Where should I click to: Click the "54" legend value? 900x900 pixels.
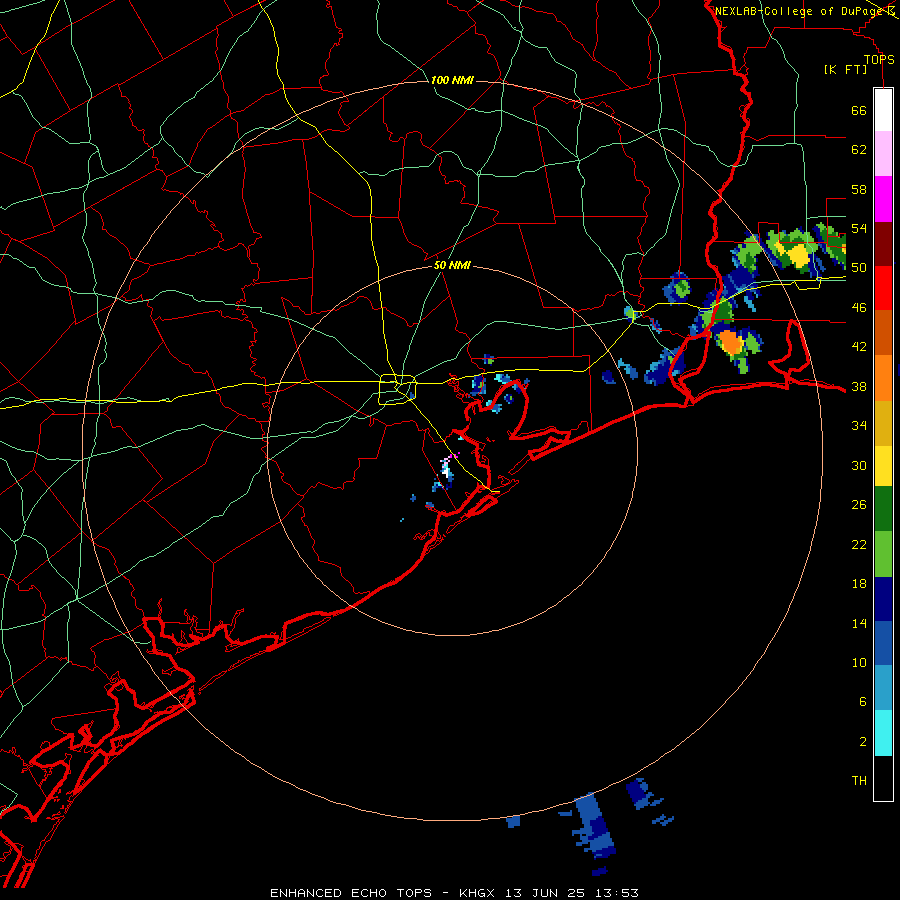tap(859, 228)
